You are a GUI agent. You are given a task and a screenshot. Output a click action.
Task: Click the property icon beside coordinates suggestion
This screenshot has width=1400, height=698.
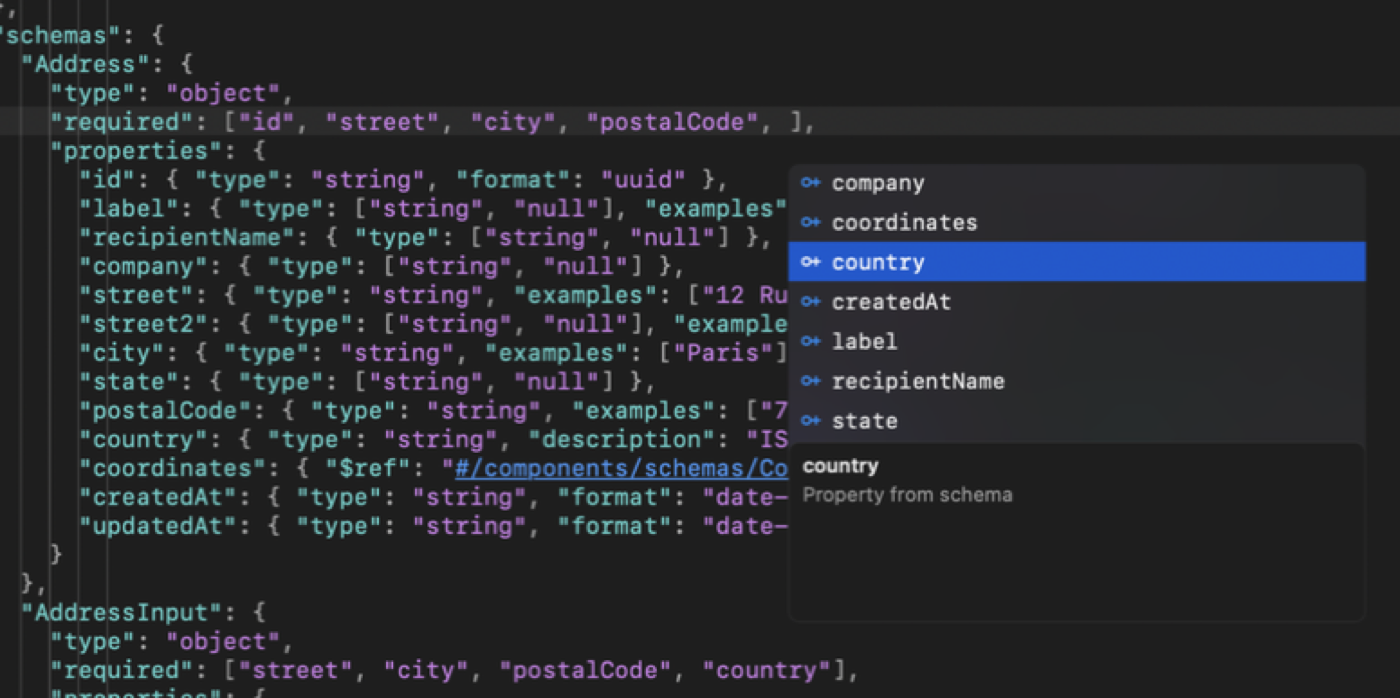click(810, 222)
